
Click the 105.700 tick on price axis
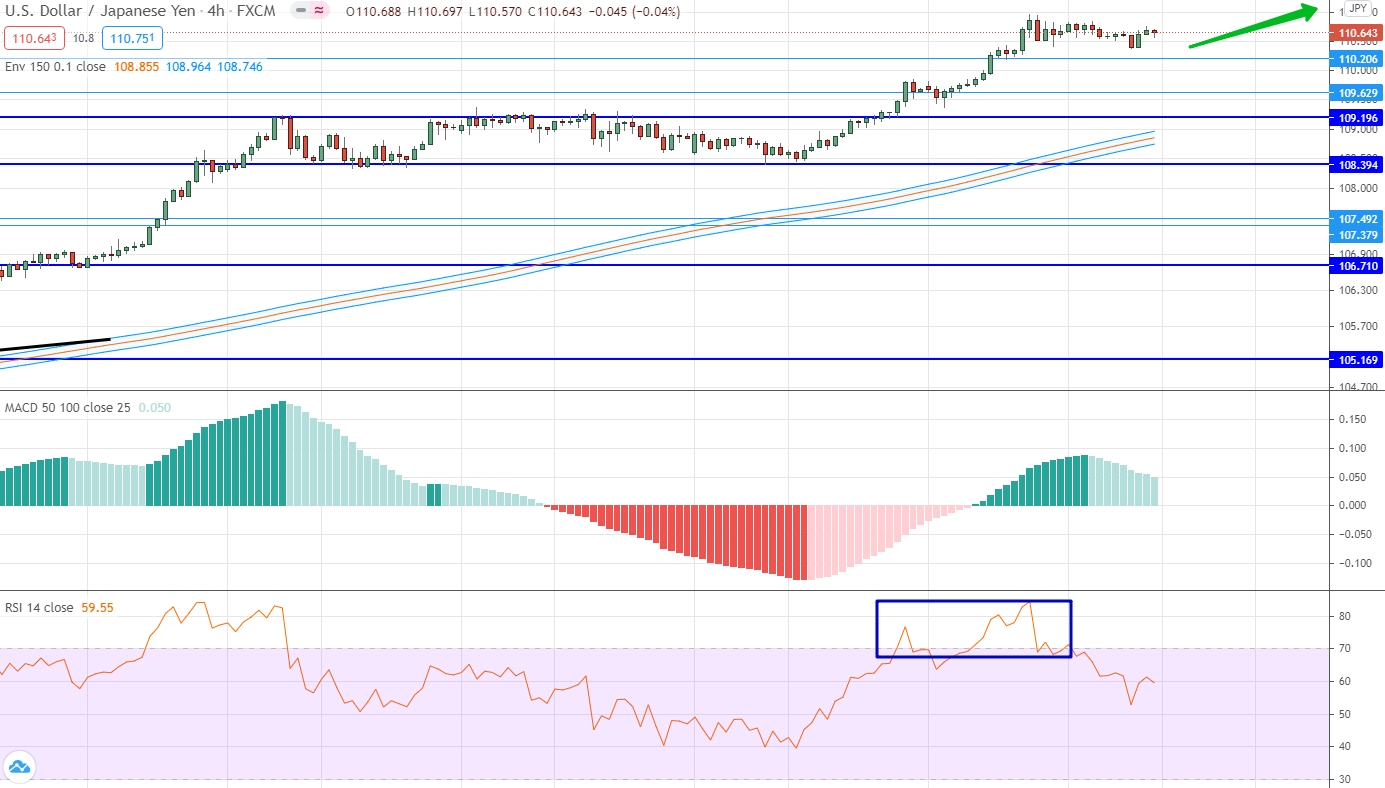pyautogui.click(x=1359, y=326)
